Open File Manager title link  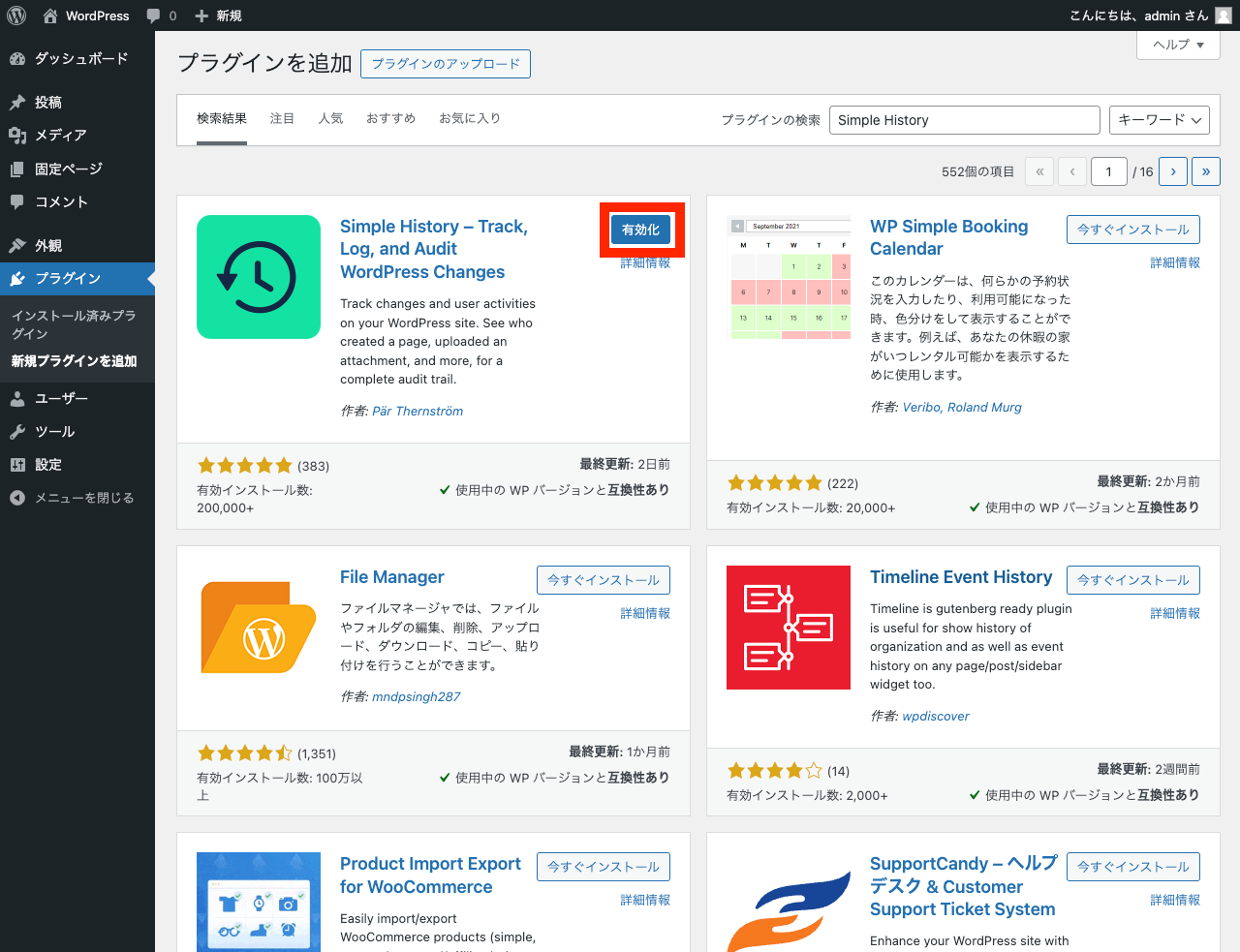tap(392, 577)
